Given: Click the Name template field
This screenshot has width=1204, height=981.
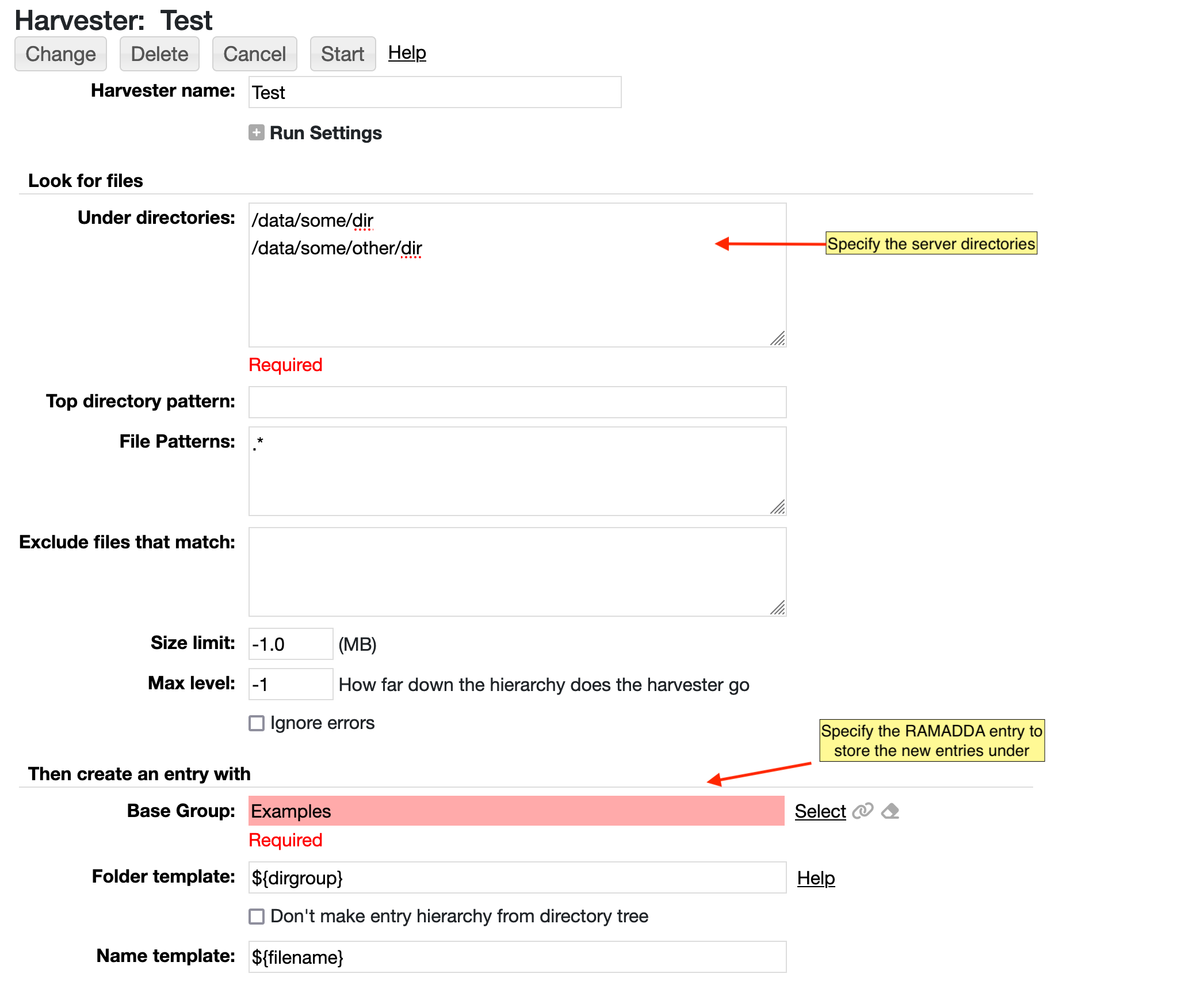Looking at the screenshot, I should (x=517, y=957).
